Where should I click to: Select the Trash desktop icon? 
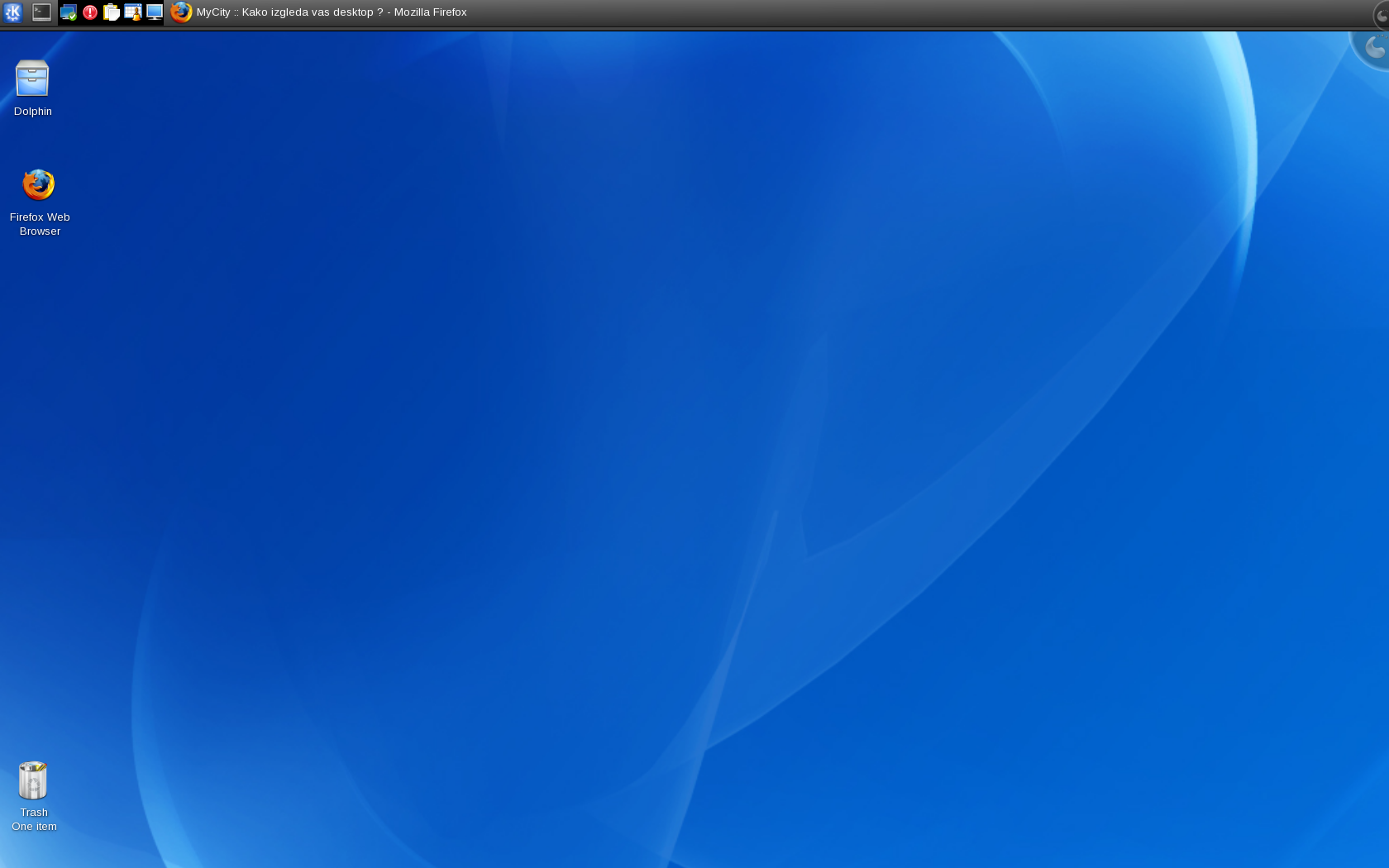[34, 796]
